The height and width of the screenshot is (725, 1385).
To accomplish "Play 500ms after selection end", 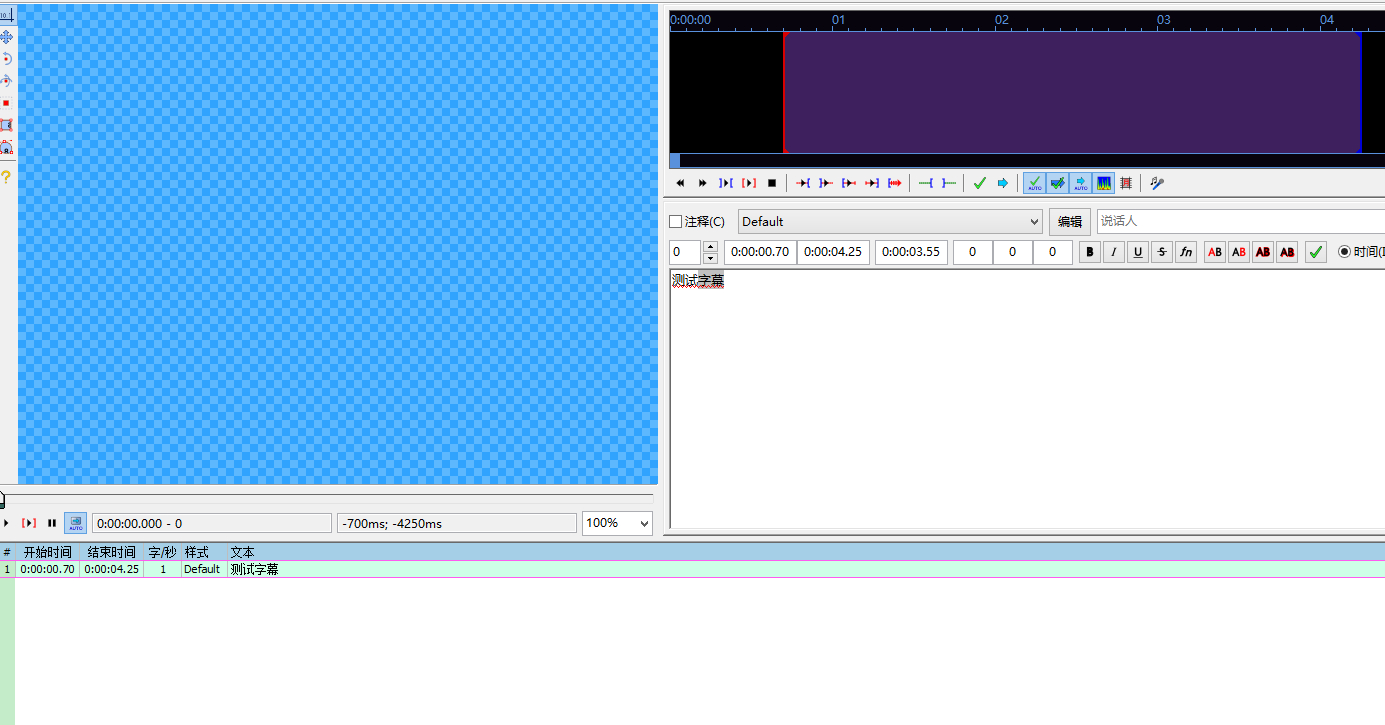I will (x=826, y=183).
